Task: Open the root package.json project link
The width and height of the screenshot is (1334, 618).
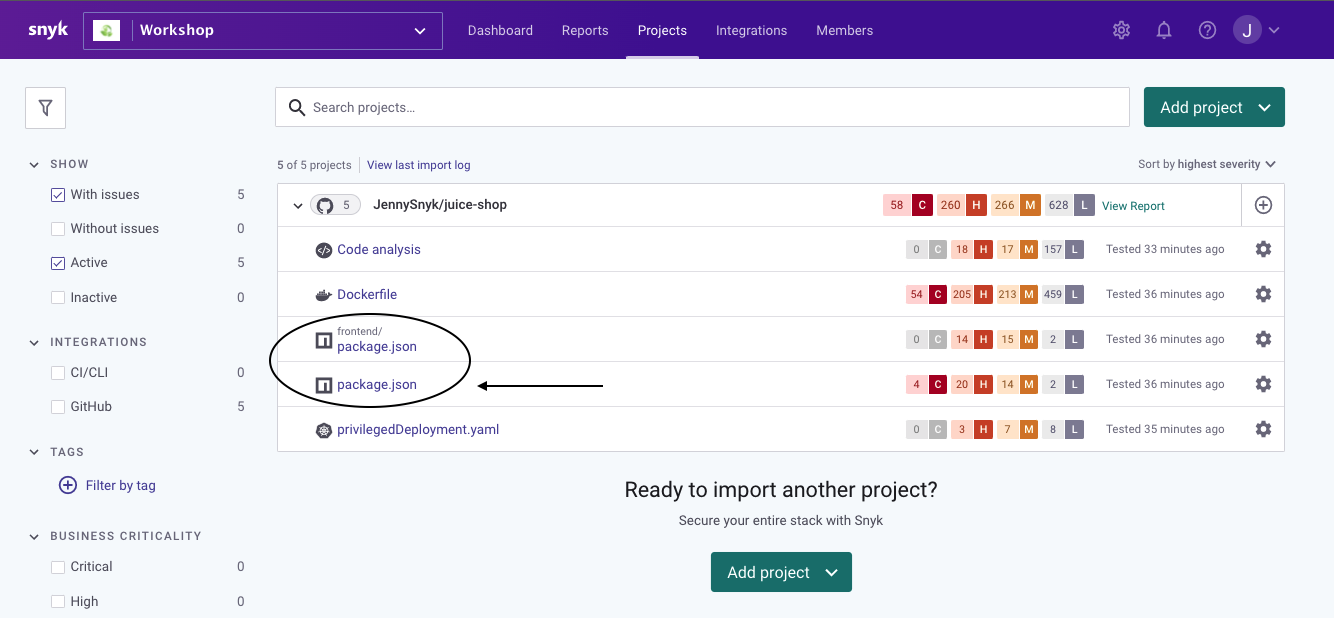Action: [377, 385]
